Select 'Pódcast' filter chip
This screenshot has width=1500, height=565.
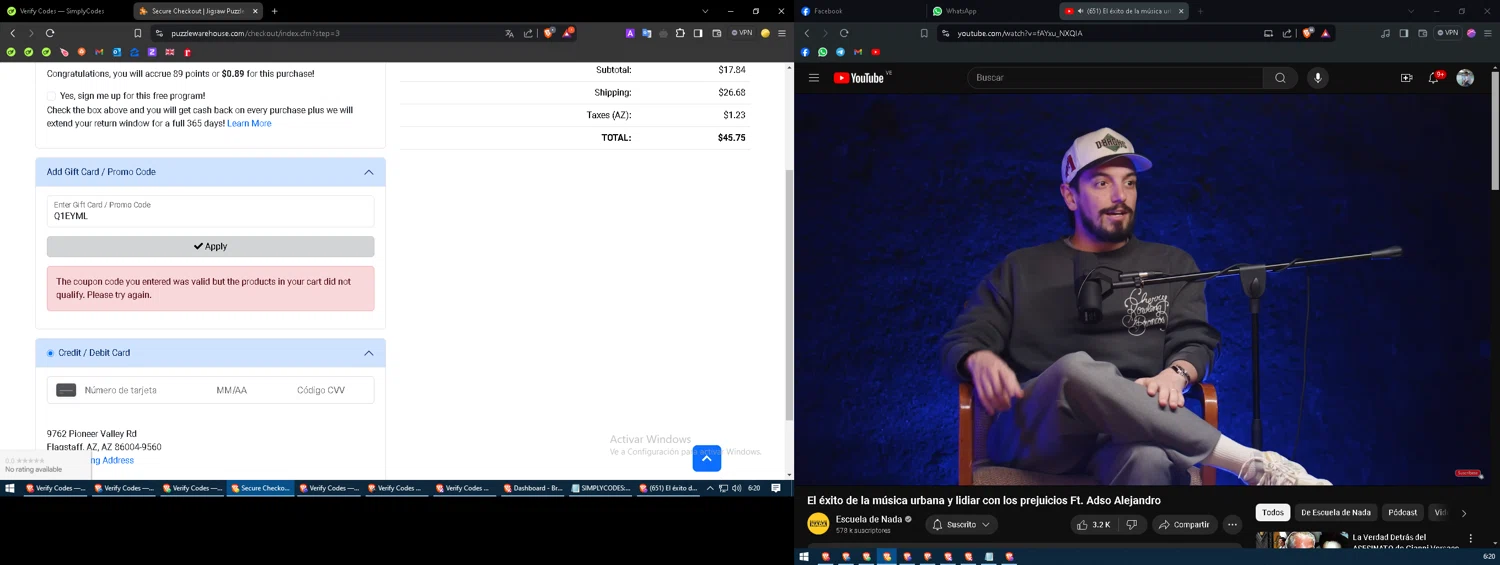(1403, 513)
